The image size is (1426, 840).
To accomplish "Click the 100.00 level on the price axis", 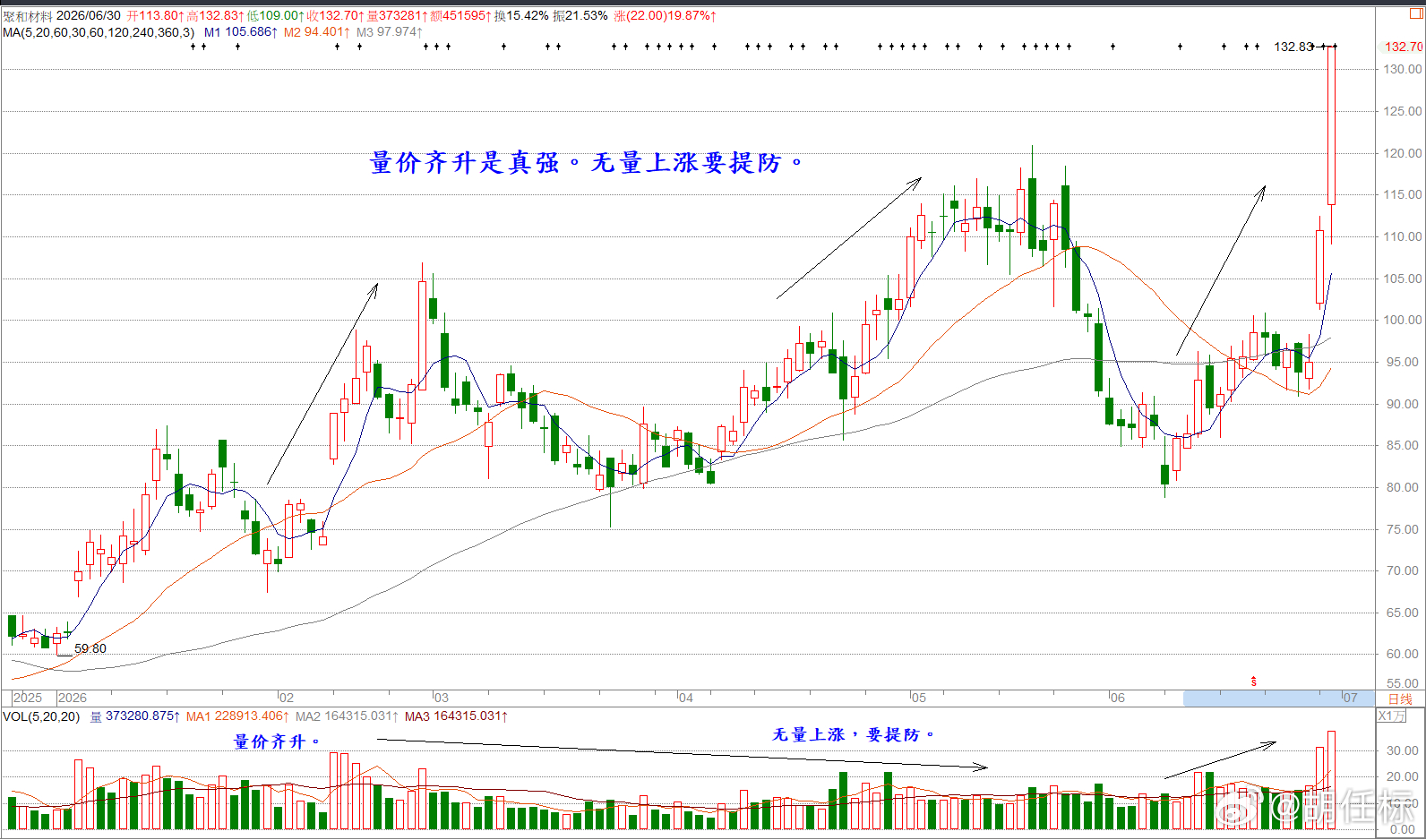I will [1404, 320].
